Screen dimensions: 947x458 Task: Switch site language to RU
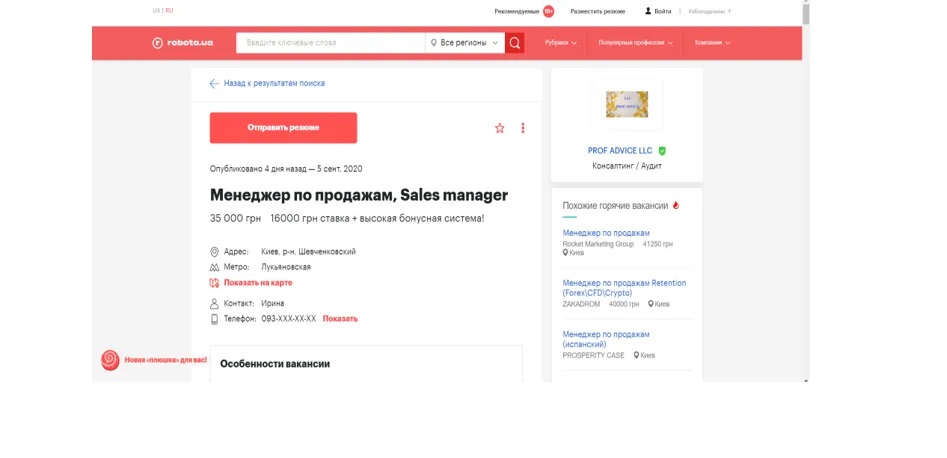click(169, 11)
